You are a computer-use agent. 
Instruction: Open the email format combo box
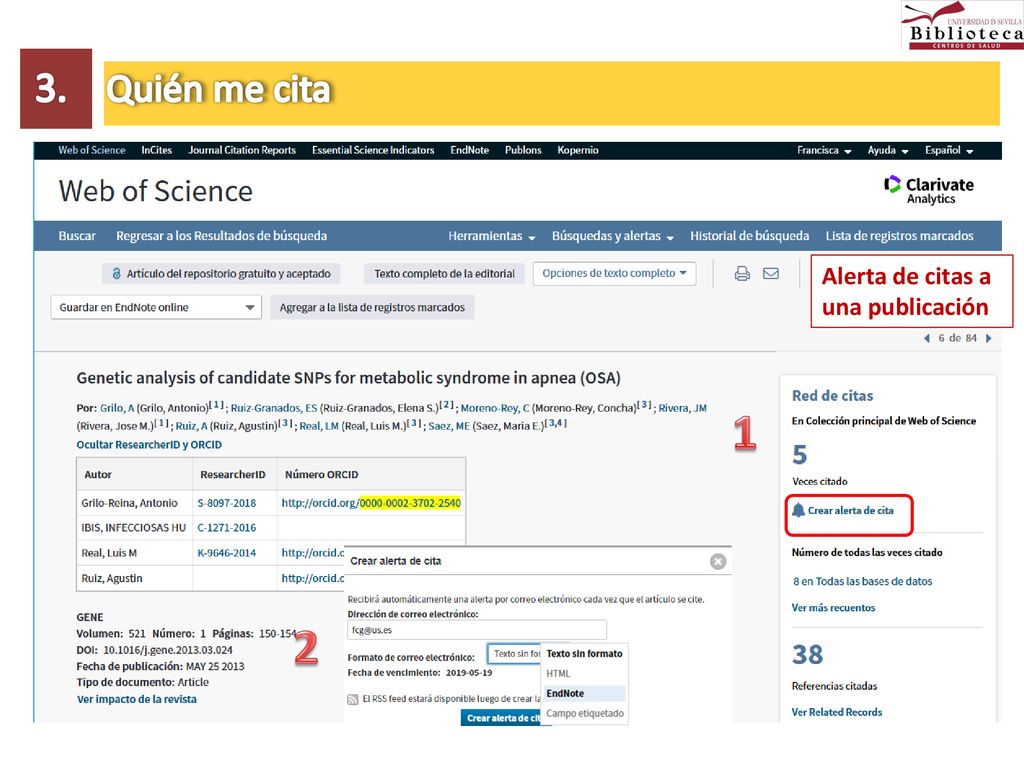tap(515, 654)
